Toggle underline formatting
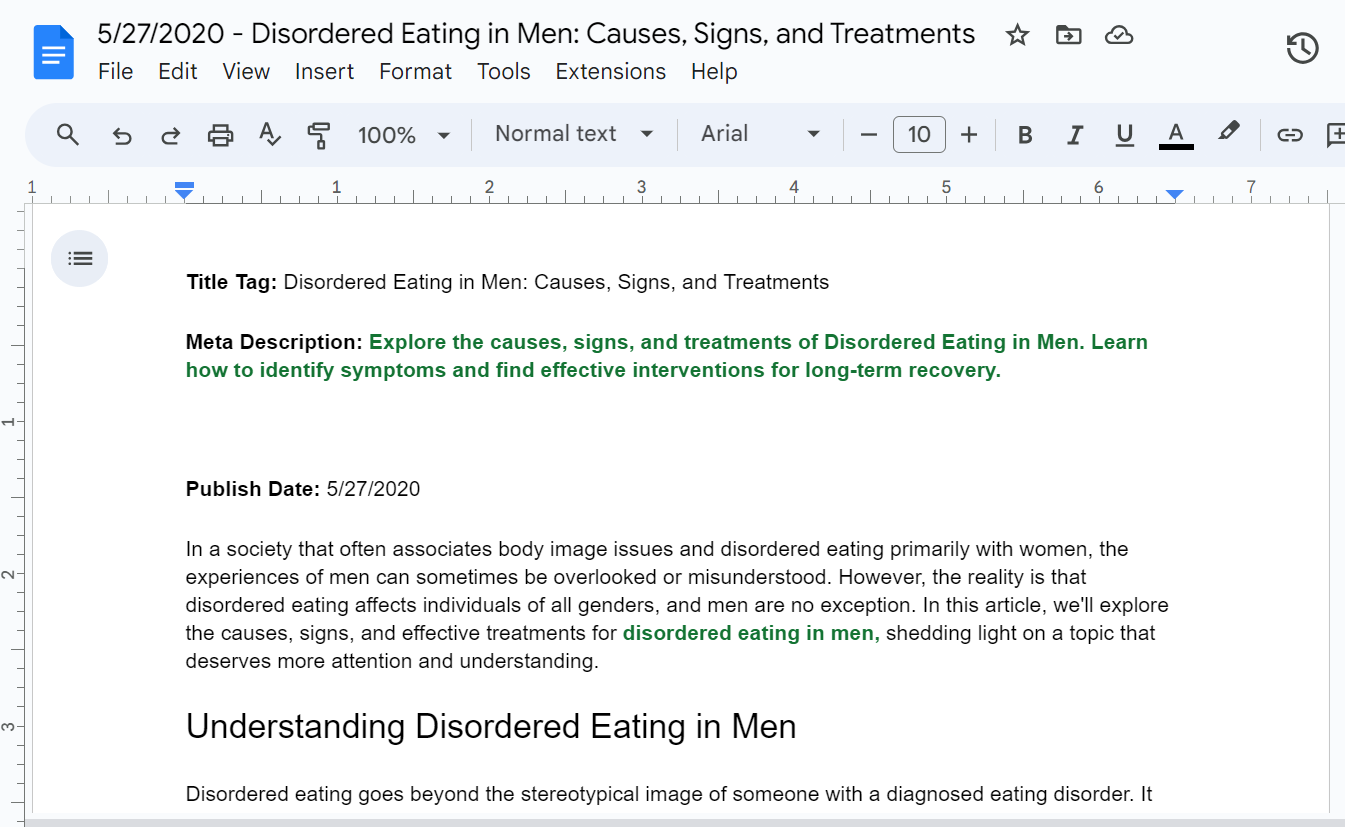This screenshot has width=1345, height=827. [x=1125, y=135]
